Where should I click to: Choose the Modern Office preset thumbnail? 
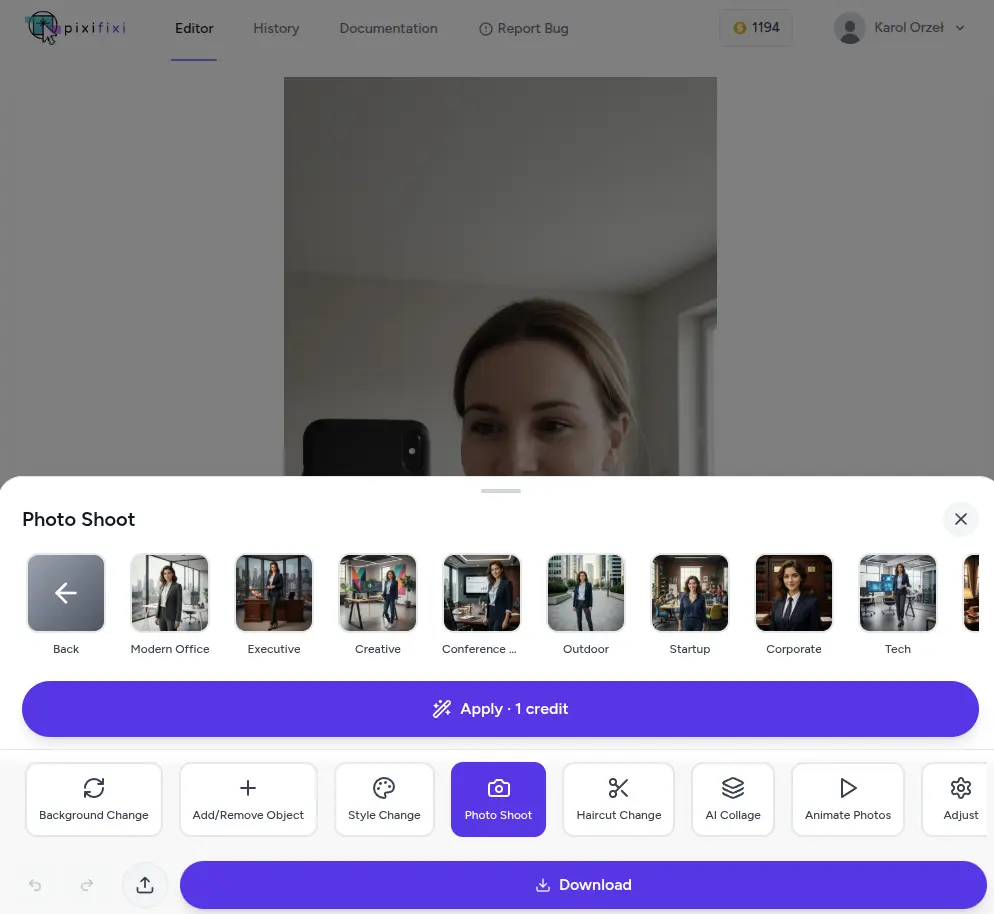(x=170, y=593)
